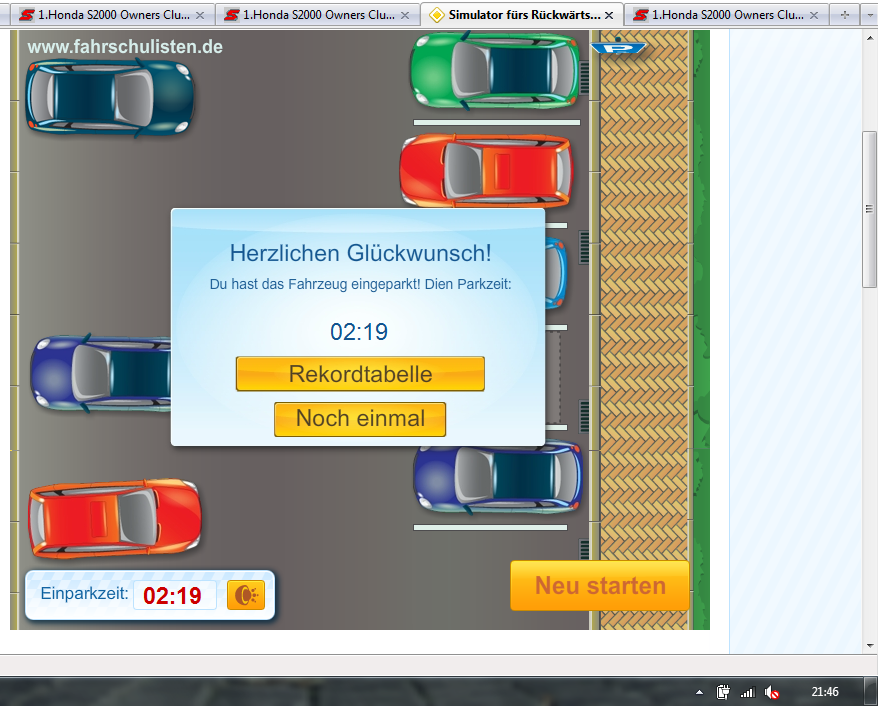Click the battery power icon in tray
The width and height of the screenshot is (880, 707).
pyautogui.click(x=724, y=692)
